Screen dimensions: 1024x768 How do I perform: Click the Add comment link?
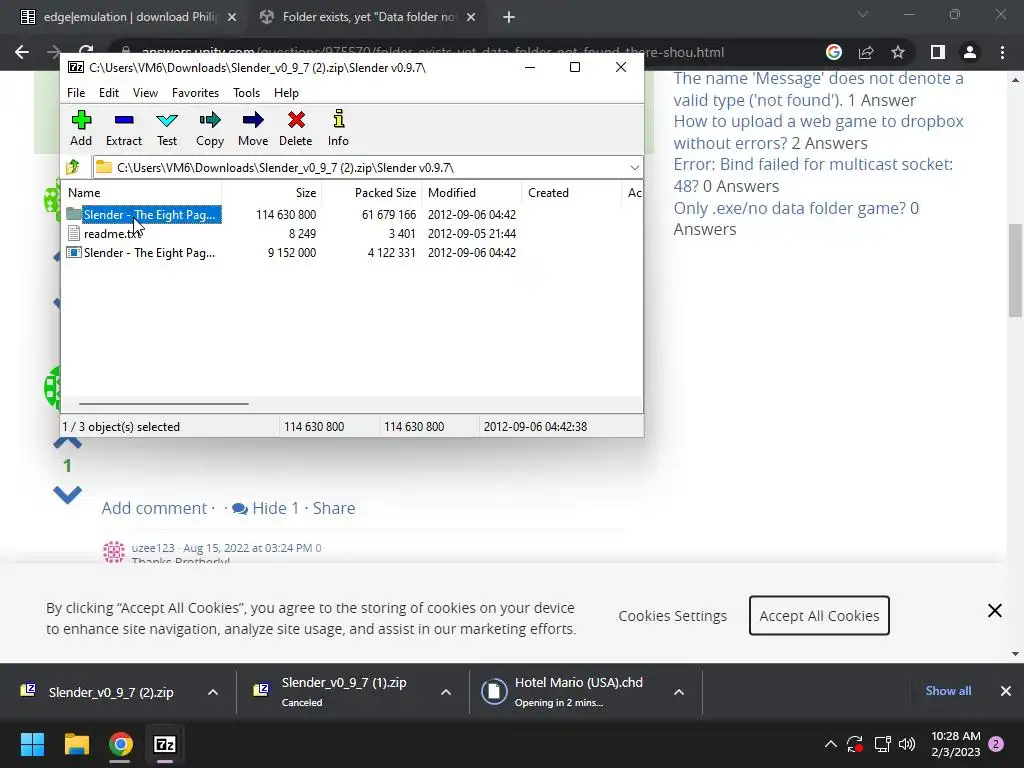click(154, 508)
